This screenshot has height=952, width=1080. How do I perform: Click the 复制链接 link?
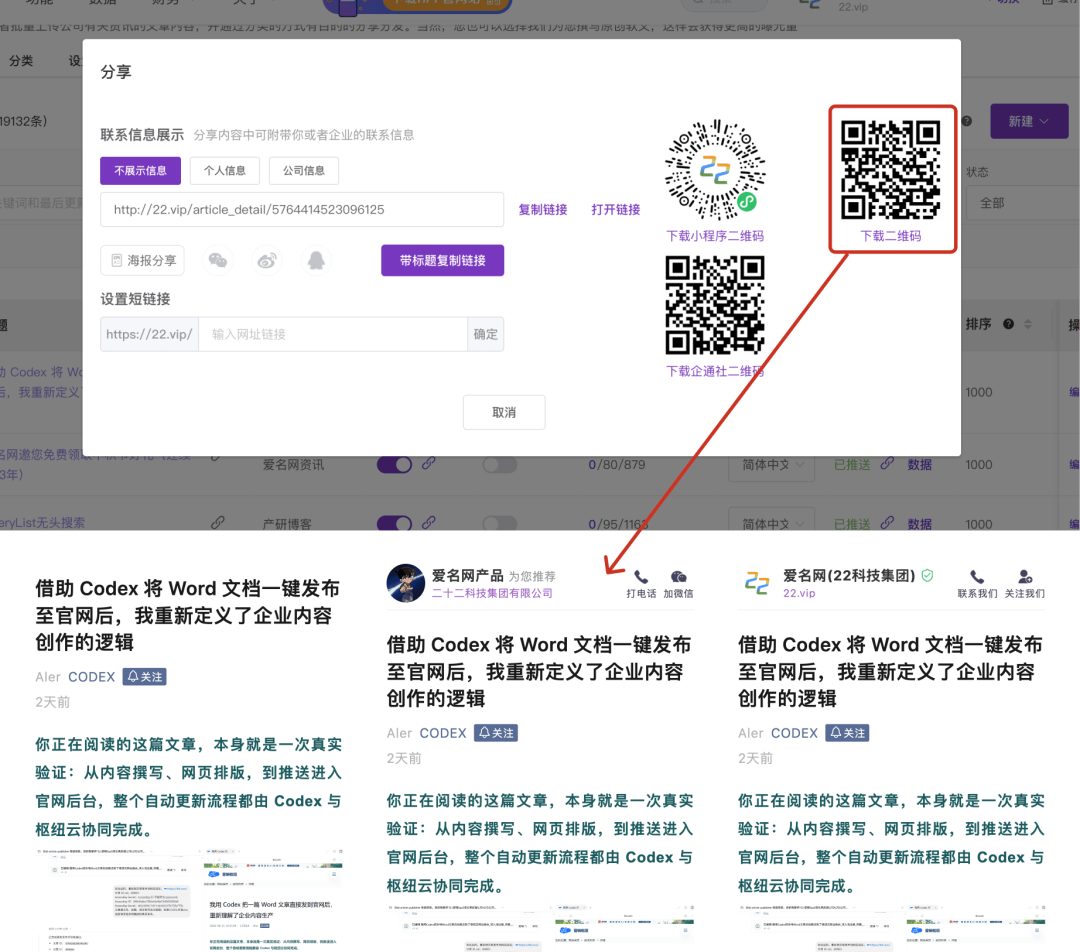coord(543,209)
